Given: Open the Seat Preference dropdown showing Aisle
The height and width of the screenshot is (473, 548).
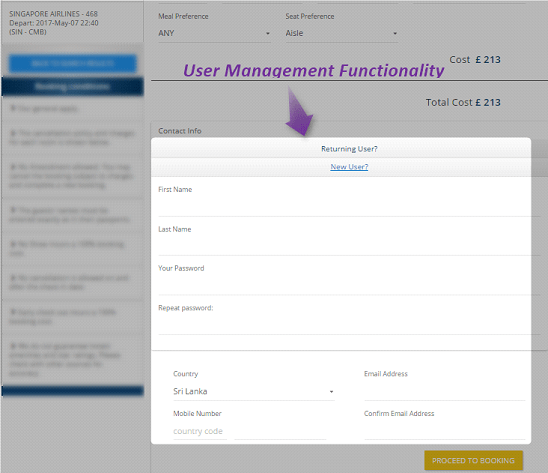Looking at the screenshot, I should (x=341, y=33).
